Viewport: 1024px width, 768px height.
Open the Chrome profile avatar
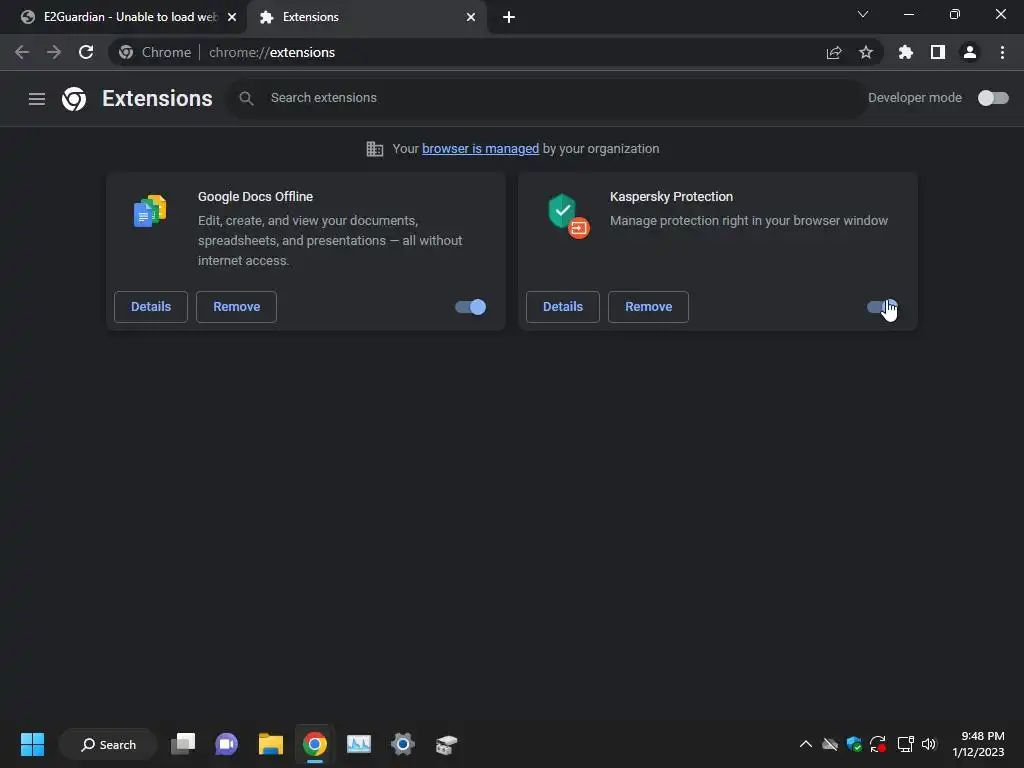click(x=970, y=52)
